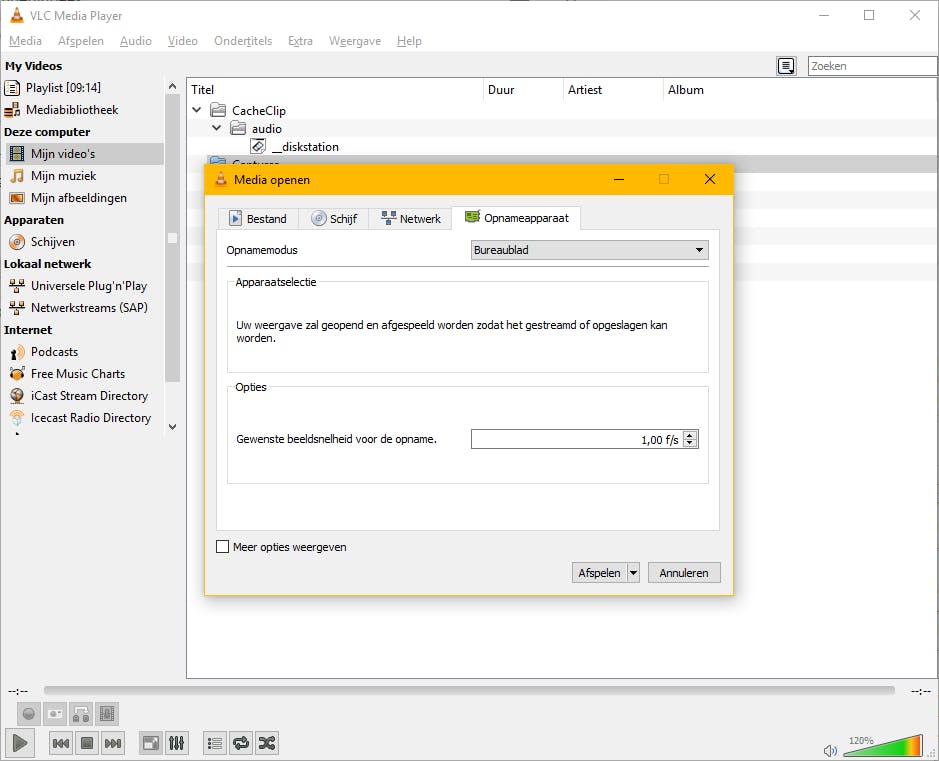Open playlist view mode icon beside search

[787, 66]
